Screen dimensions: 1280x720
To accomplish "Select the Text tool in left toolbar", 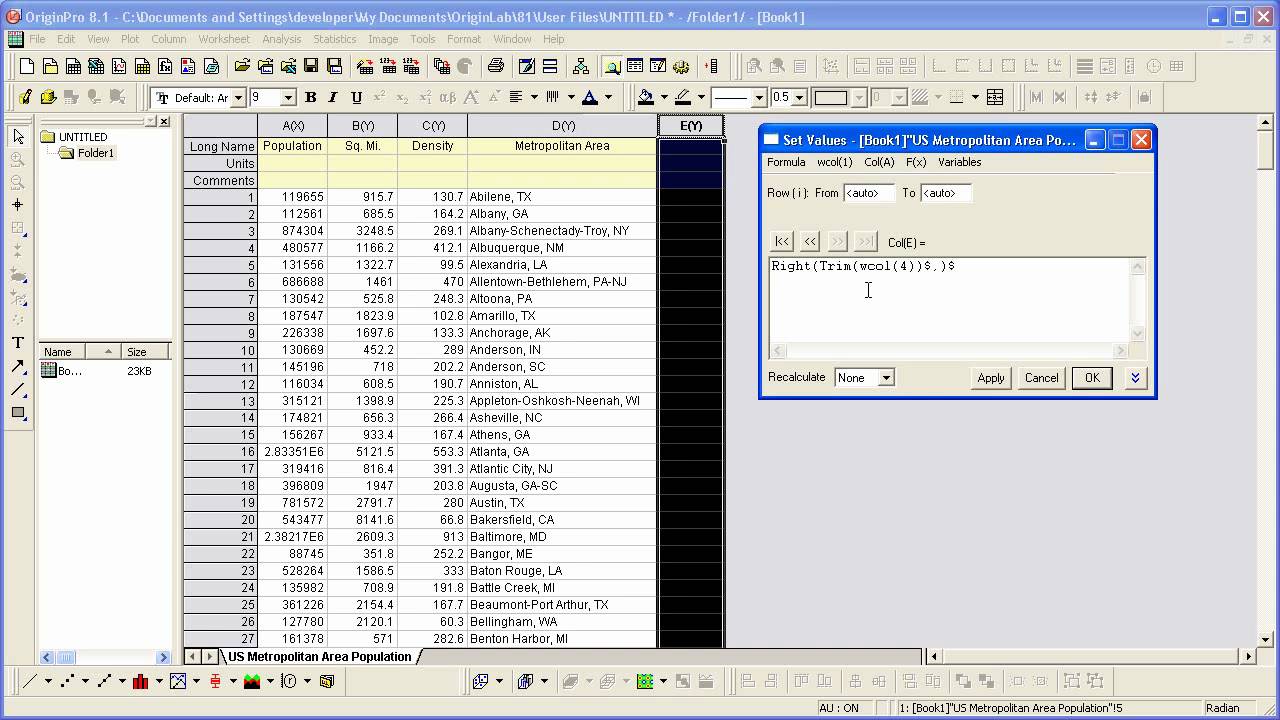I will (17, 343).
